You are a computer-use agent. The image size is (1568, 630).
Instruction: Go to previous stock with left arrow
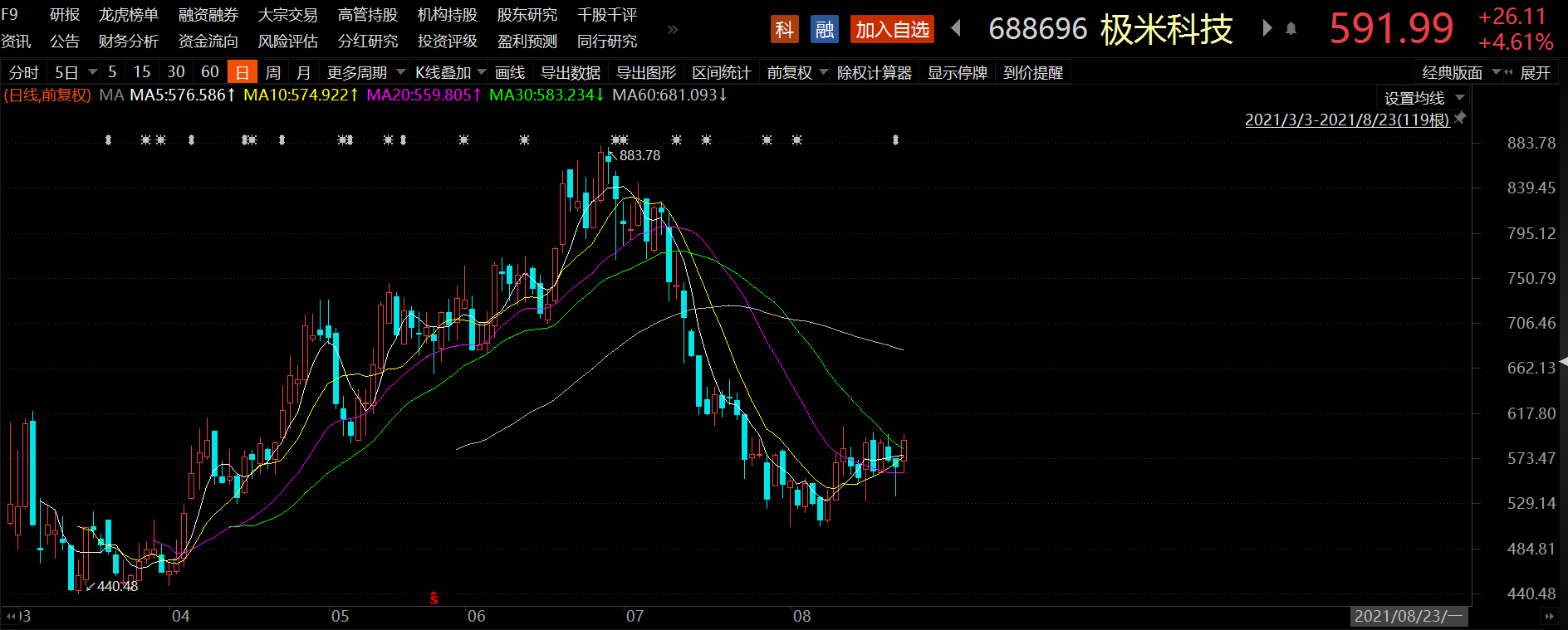(x=956, y=29)
